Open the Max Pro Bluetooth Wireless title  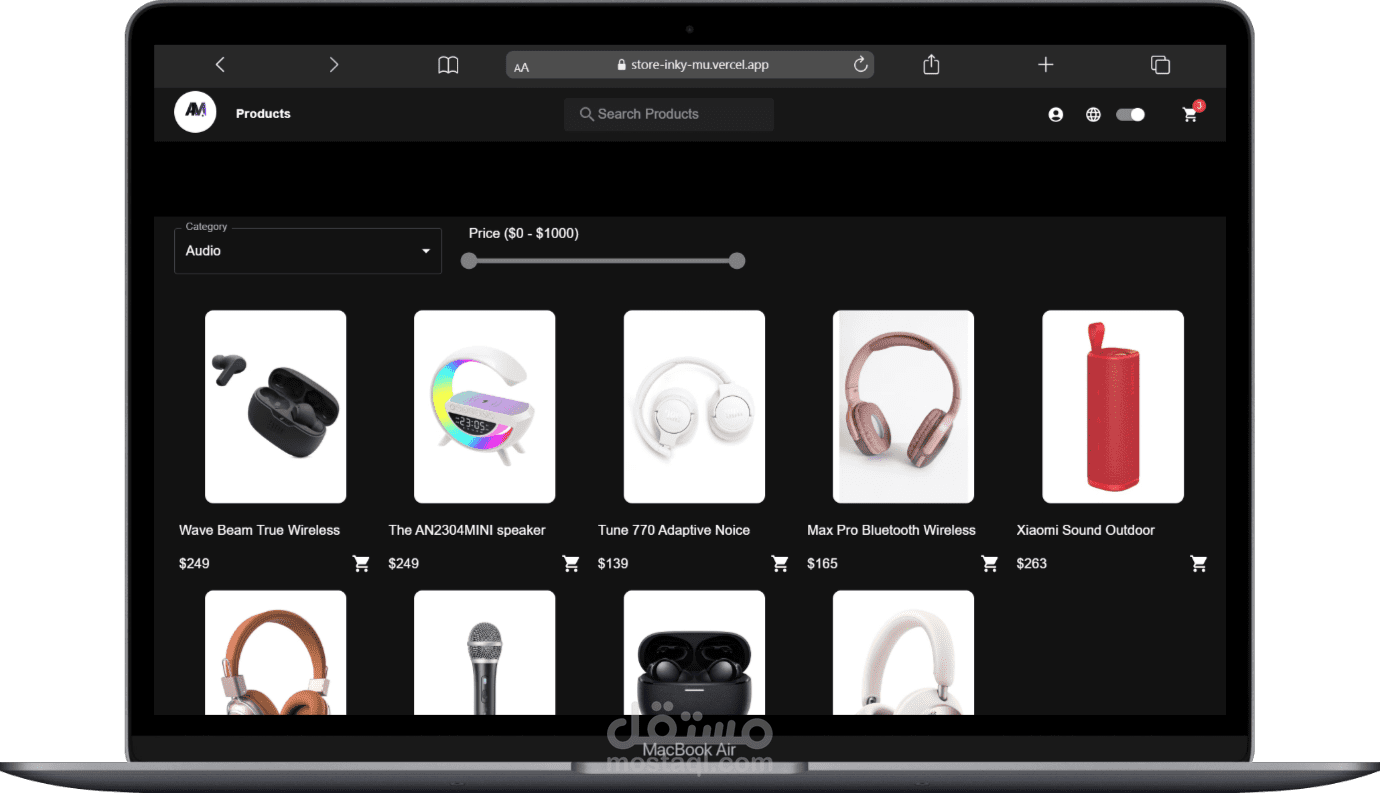(x=891, y=530)
